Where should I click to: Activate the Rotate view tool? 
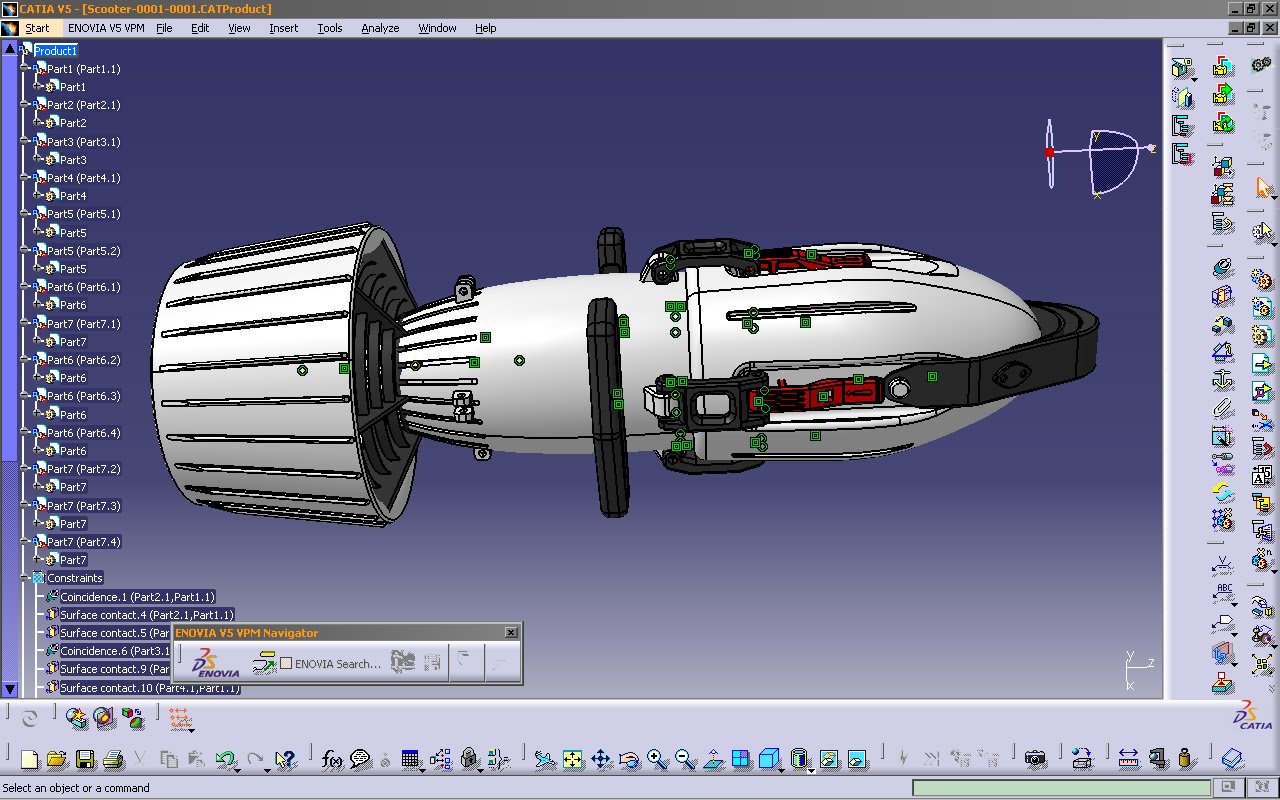628,758
